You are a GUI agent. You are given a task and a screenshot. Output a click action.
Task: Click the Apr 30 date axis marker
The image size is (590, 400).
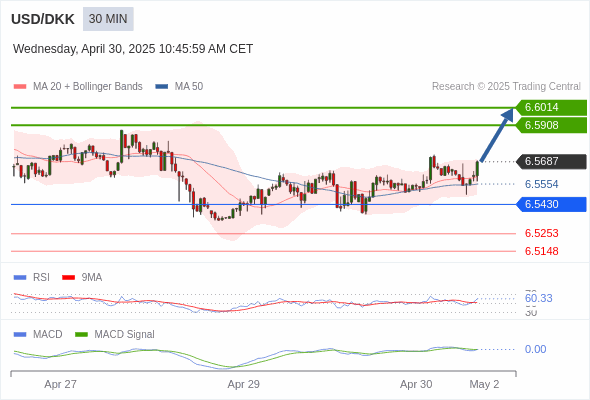(x=416, y=384)
